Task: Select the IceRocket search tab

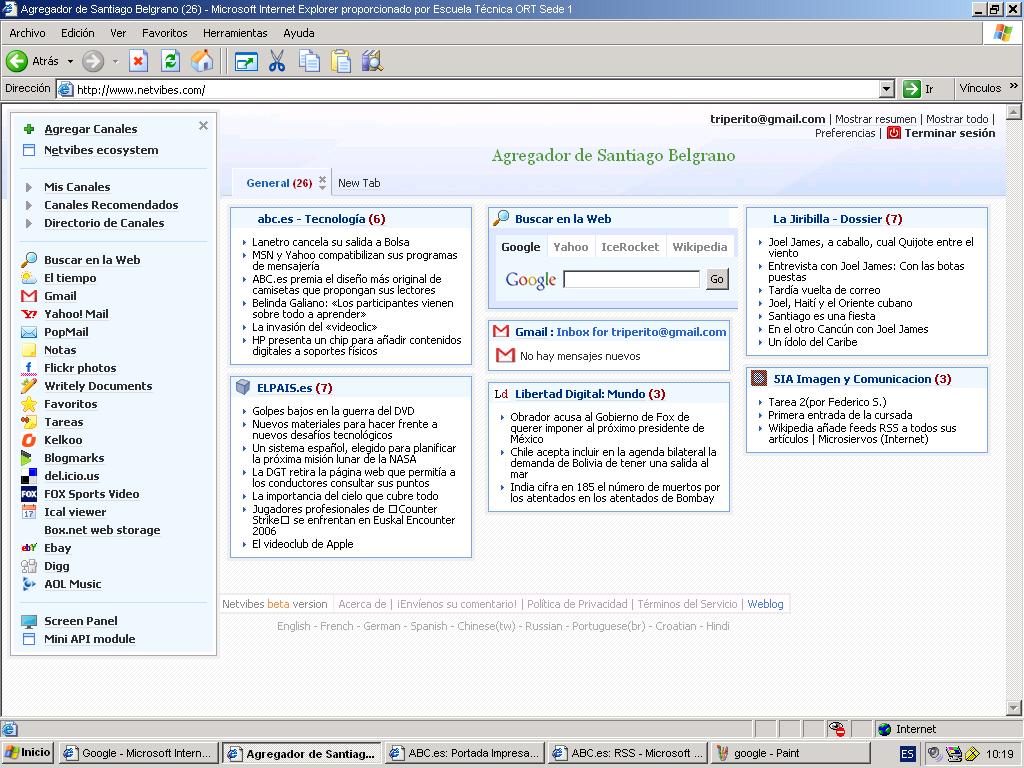Action: 630,247
